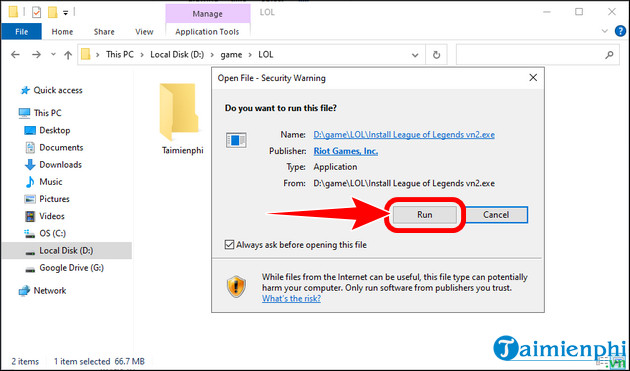Switch to the View ribbon tab
The image size is (630, 371).
click(x=144, y=32)
